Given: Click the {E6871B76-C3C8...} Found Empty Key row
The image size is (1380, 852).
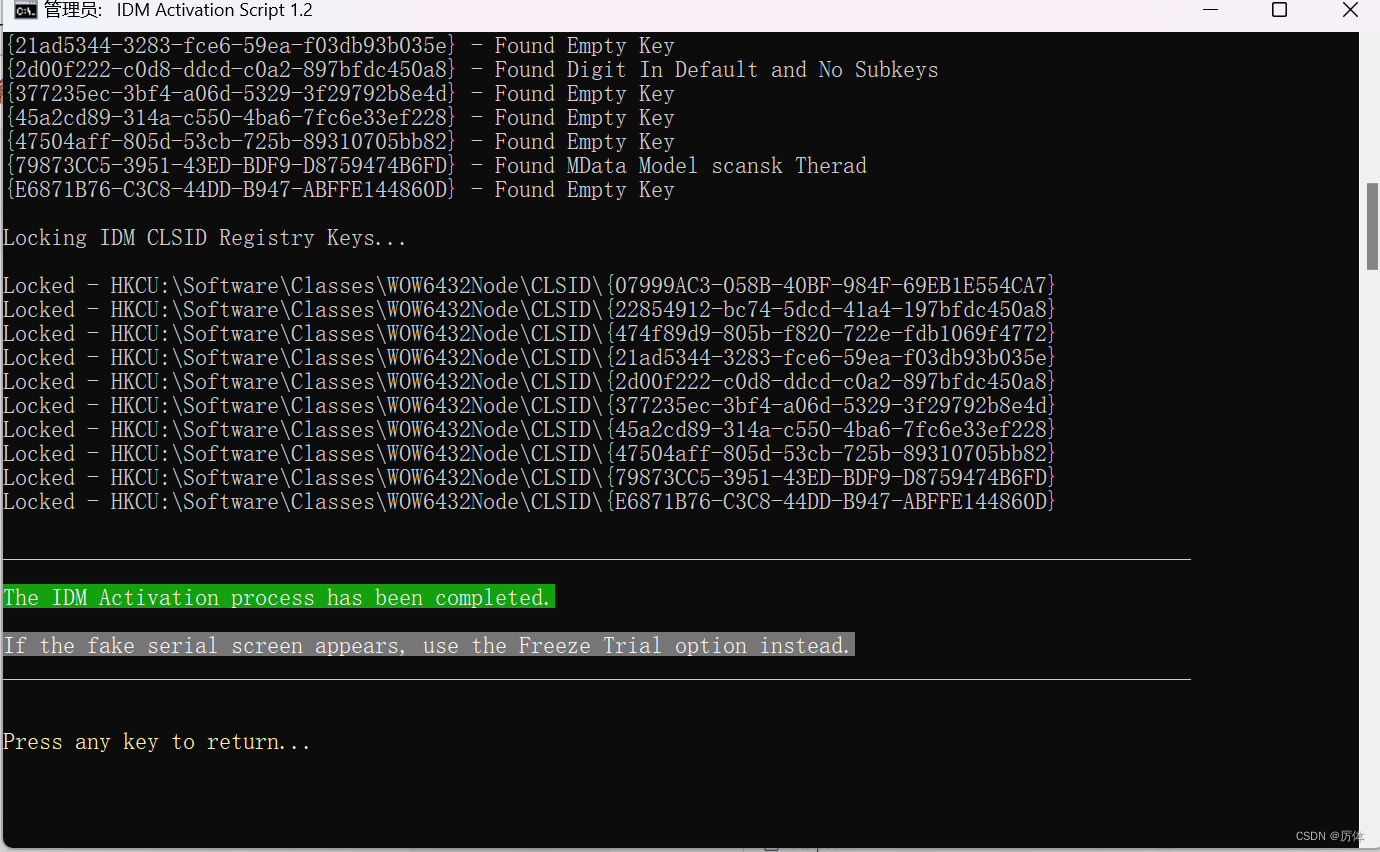Looking at the screenshot, I should click(340, 190).
